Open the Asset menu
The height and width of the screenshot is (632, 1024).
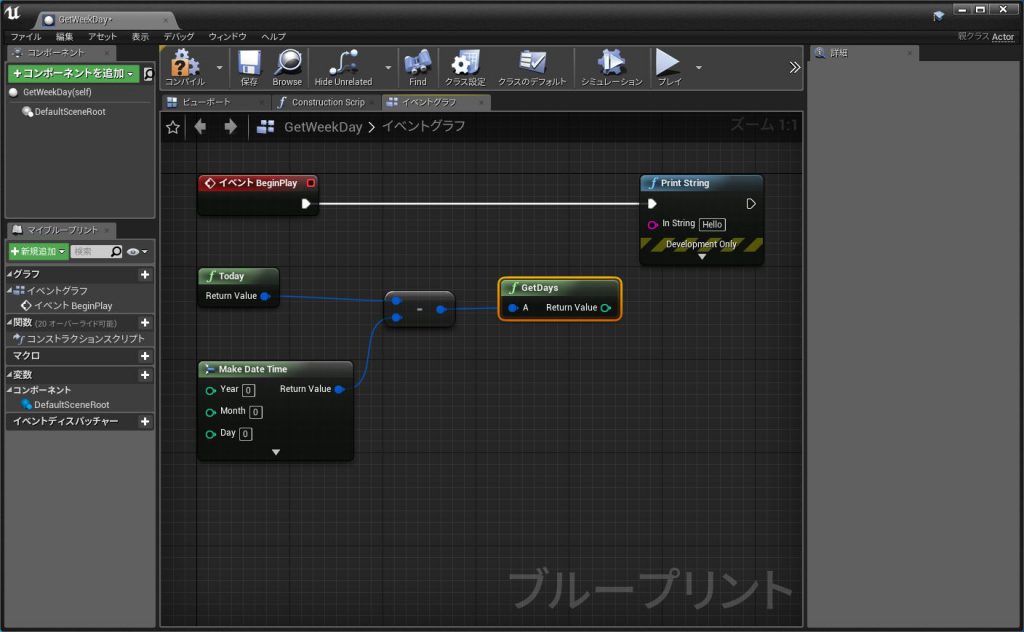pos(103,37)
